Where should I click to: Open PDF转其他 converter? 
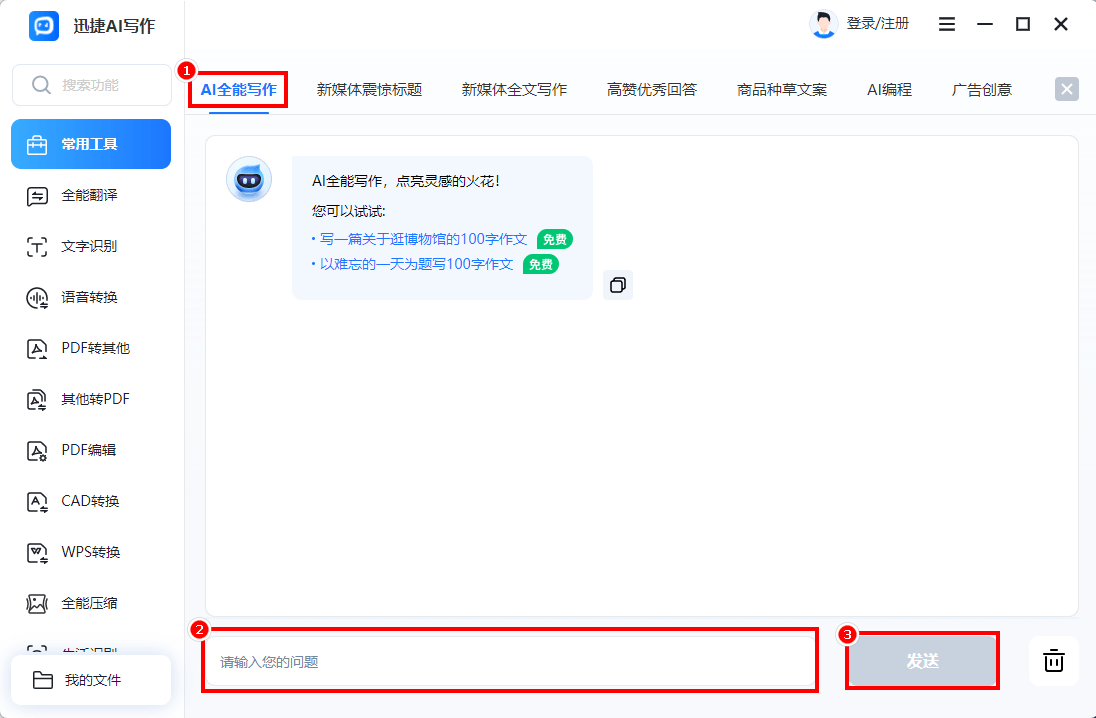91,348
